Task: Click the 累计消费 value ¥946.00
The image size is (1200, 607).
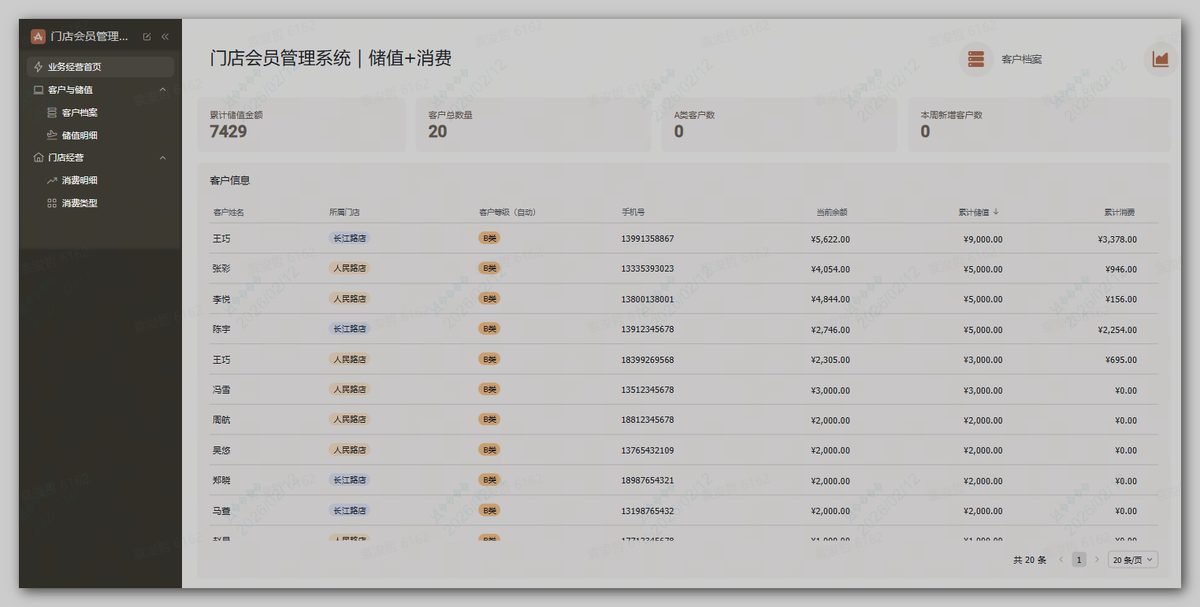Action: [x=1121, y=269]
